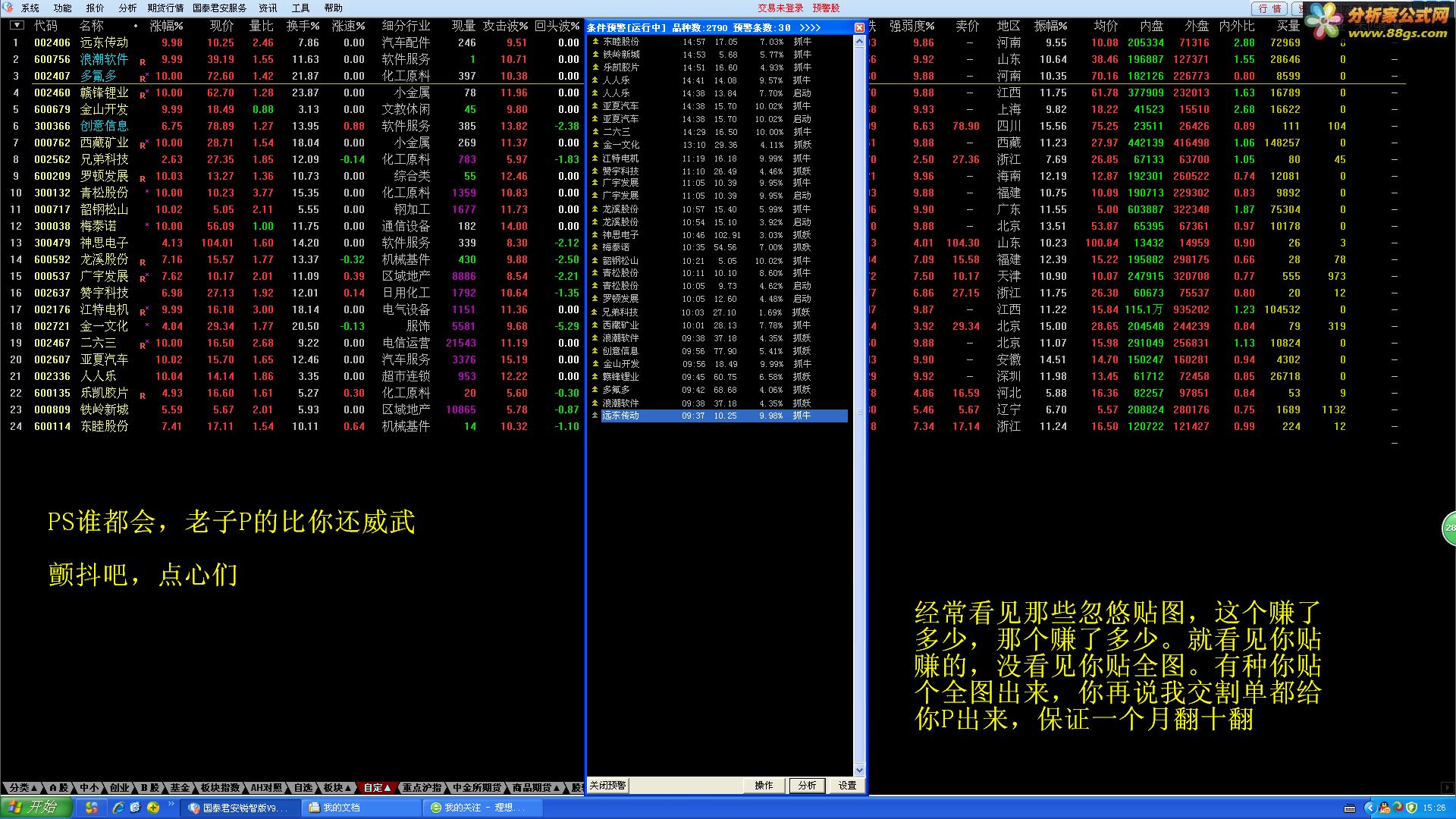Click the alert icon beside 韶钢松山 10:21
This screenshot has width=1456, height=819.
click(595, 261)
